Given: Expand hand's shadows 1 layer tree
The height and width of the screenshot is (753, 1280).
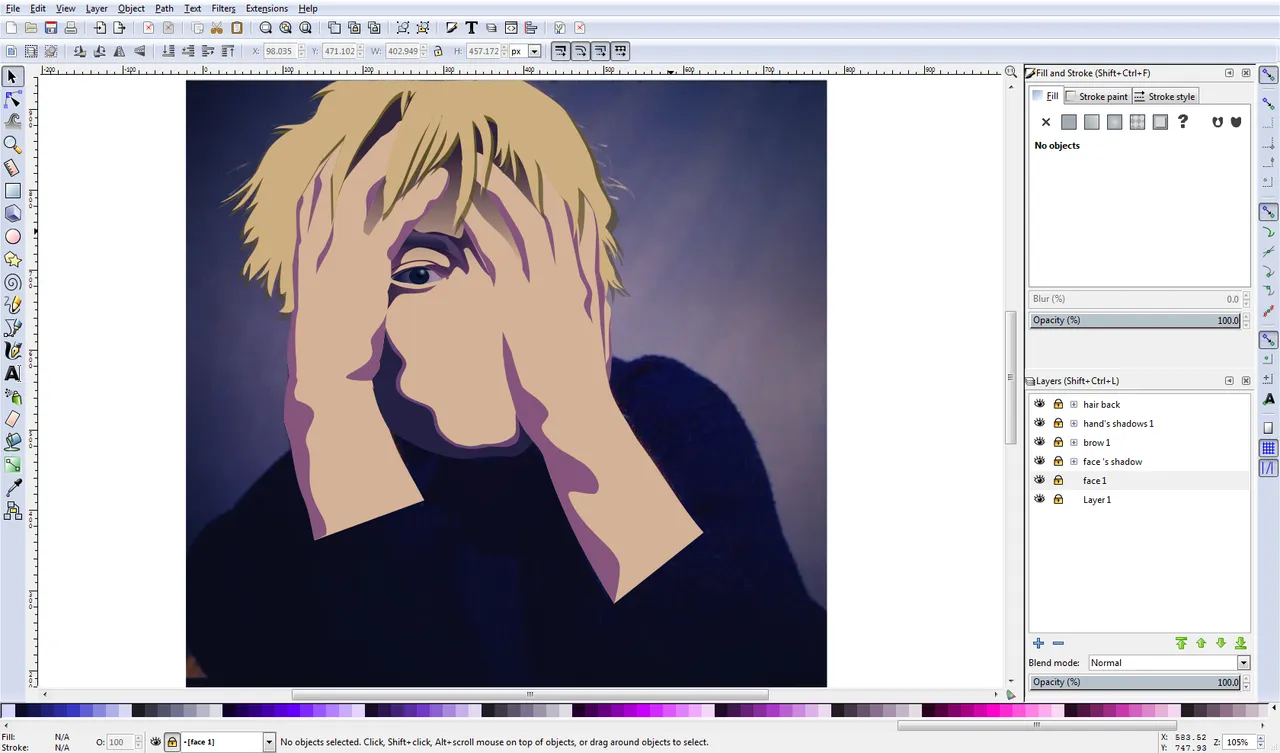Looking at the screenshot, I should pyautogui.click(x=1074, y=423).
